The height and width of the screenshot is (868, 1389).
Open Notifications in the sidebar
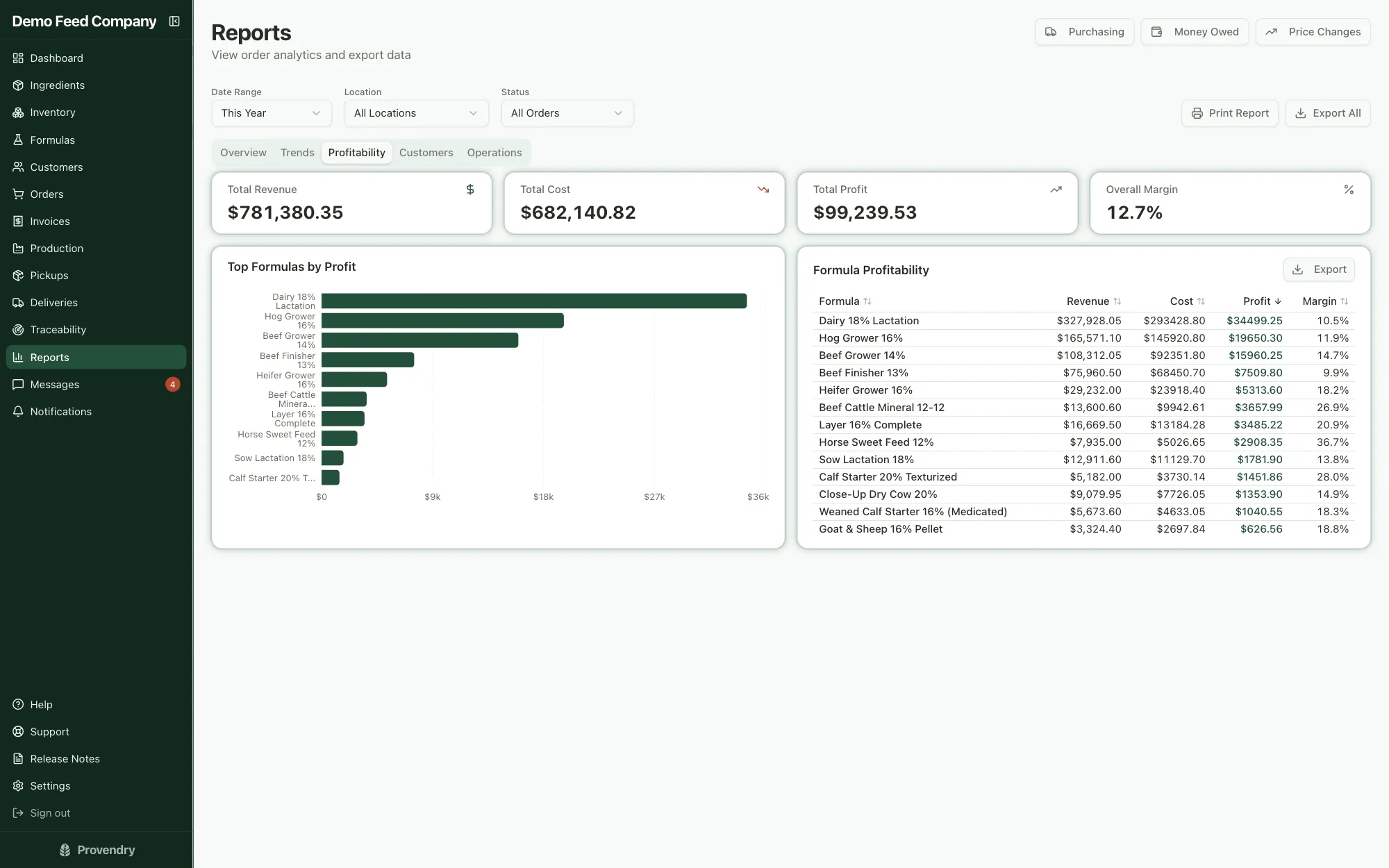96,411
